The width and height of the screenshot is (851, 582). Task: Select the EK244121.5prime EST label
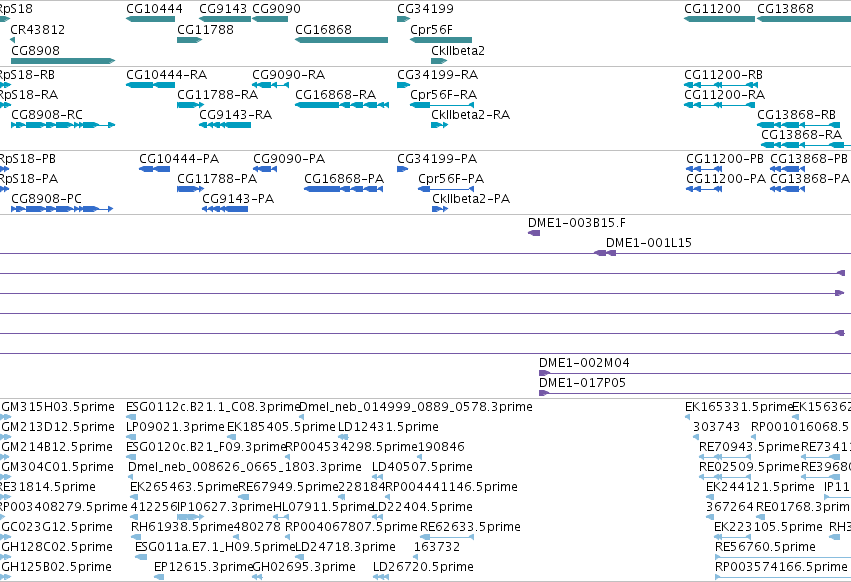click(760, 487)
